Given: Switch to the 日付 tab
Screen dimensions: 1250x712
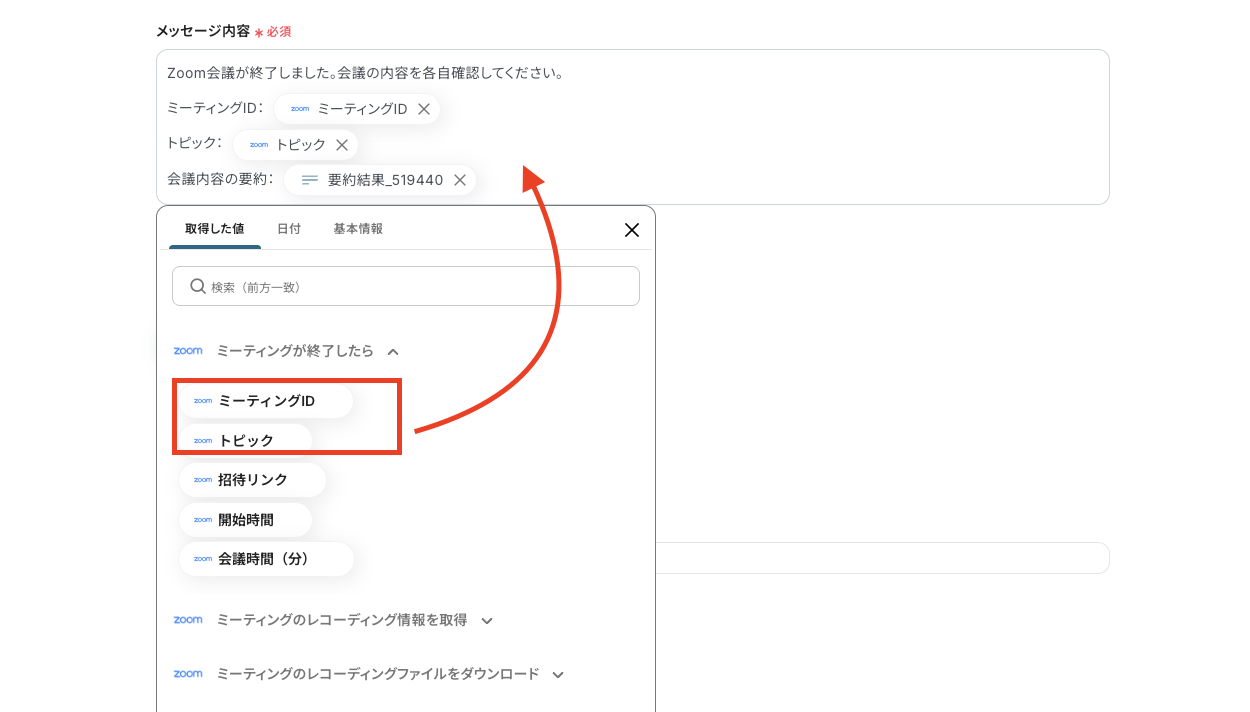Looking at the screenshot, I should (x=289, y=228).
